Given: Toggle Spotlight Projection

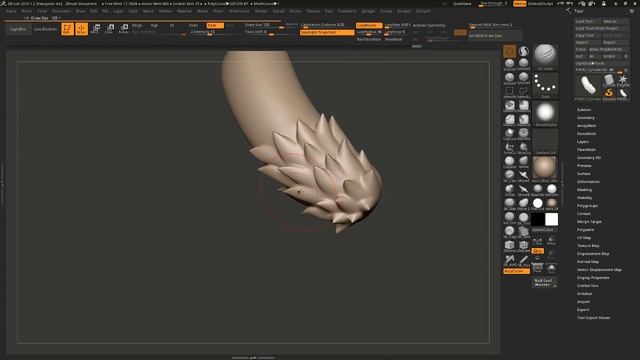Looking at the screenshot, I should 327,32.
